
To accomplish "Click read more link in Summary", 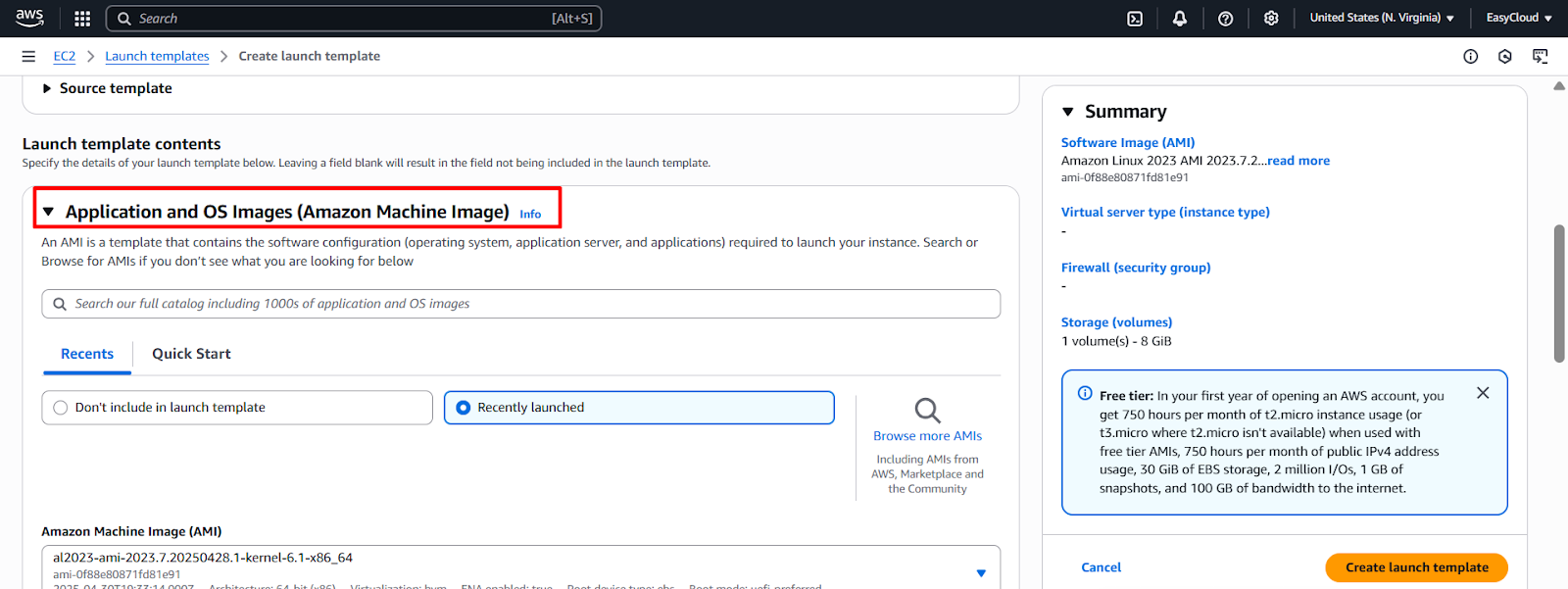I will [x=1298, y=161].
